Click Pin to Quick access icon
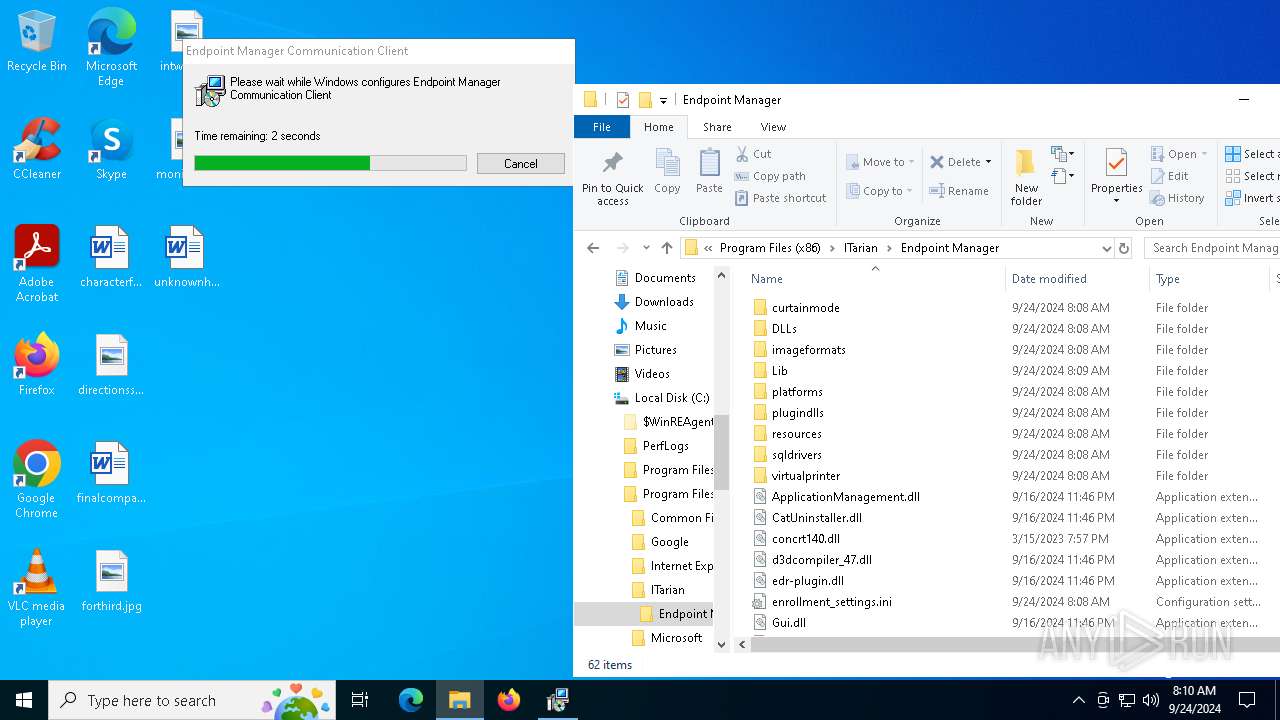The width and height of the screenshot is (1280, 720). pyautogui.click(x=612, y=177)
